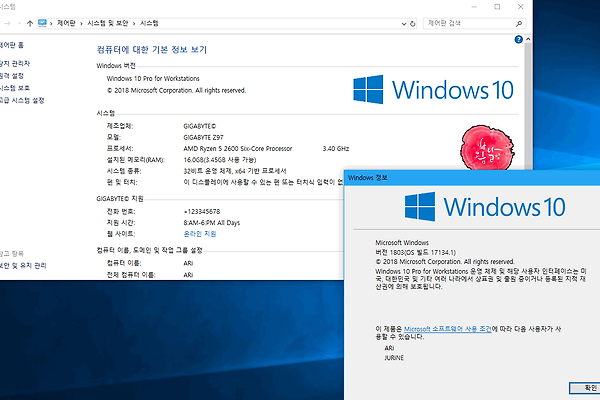Open 고급 시스템 설정 link
Viewport: 600px width, 400px height.
pos(22,100)
